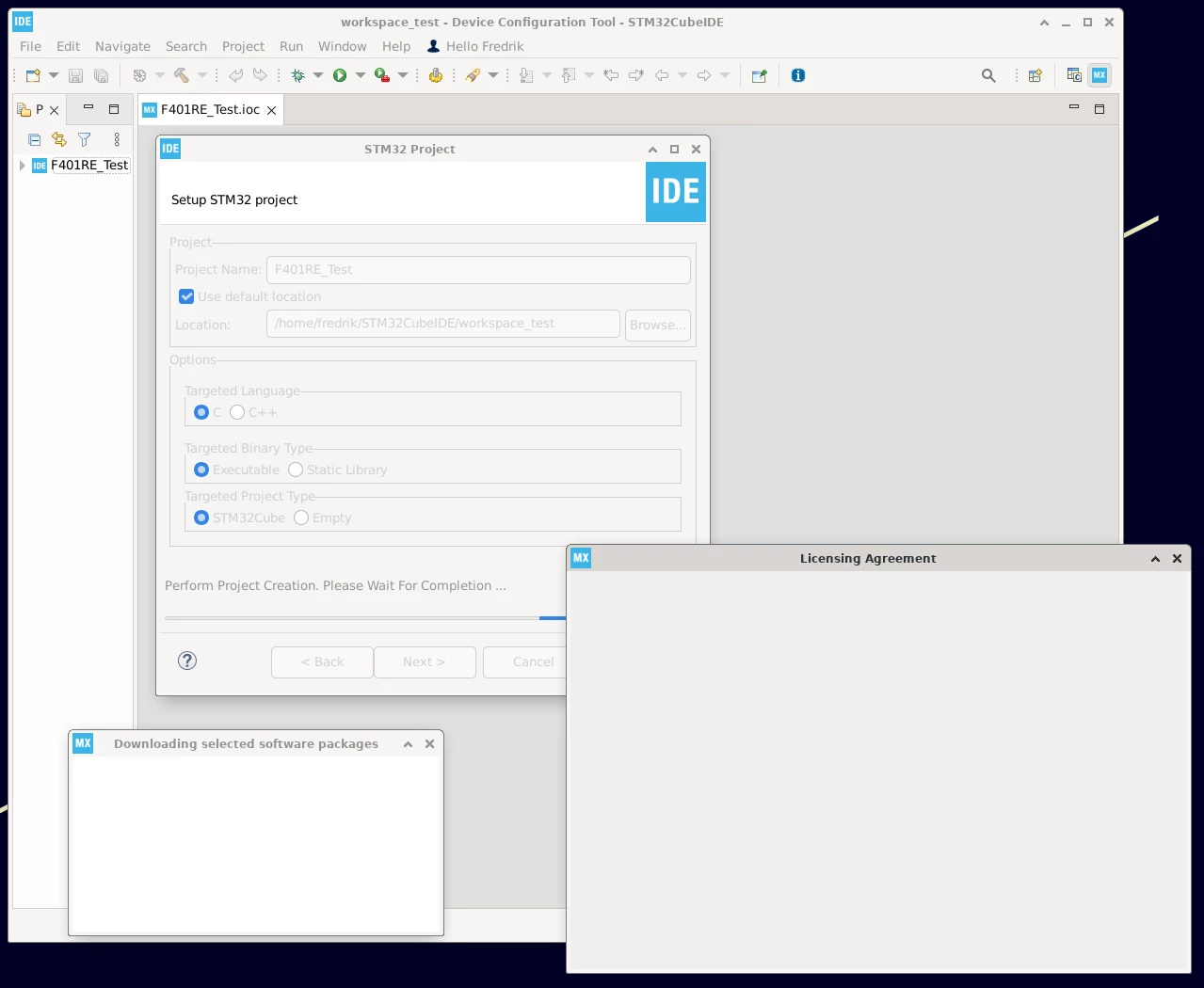Toggle the Use default location checkbox
Viewport: 1204px width, 988px height.
[186, 296]
